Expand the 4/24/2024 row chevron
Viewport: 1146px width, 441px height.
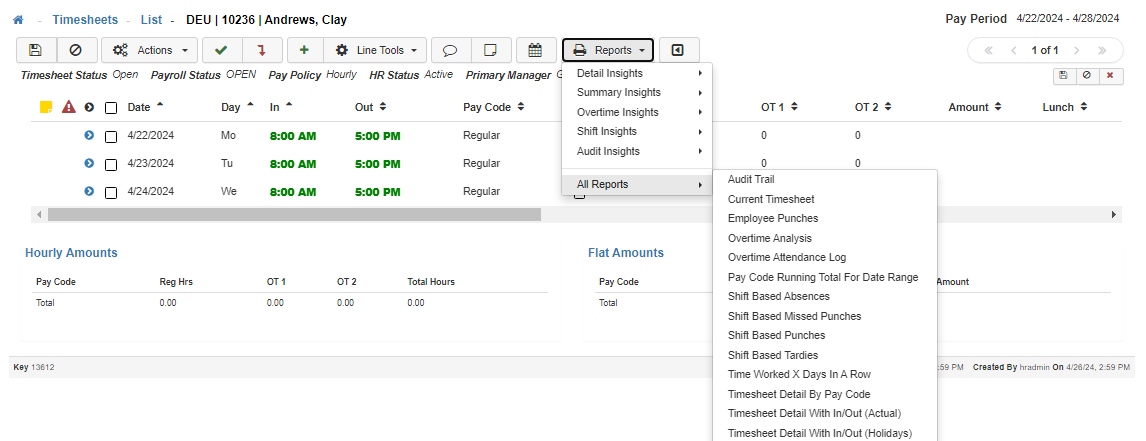[89, 192]
